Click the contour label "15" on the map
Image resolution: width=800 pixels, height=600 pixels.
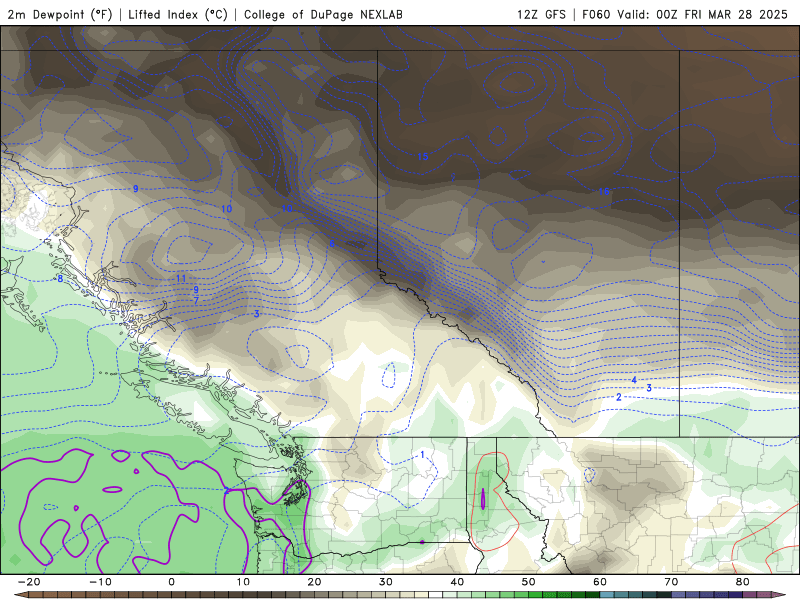coord(423,157)
